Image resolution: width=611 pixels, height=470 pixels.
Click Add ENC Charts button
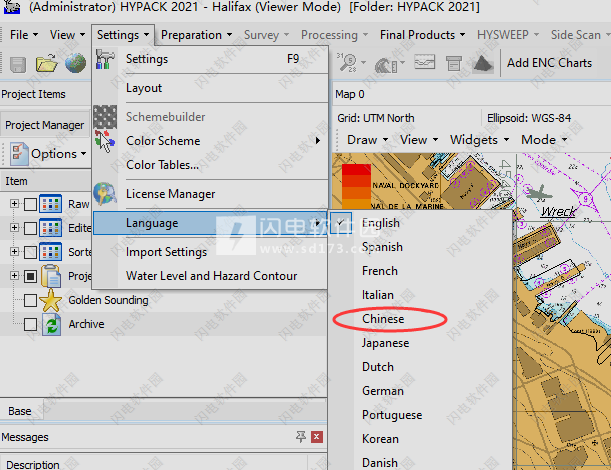(x=549, y=63)
